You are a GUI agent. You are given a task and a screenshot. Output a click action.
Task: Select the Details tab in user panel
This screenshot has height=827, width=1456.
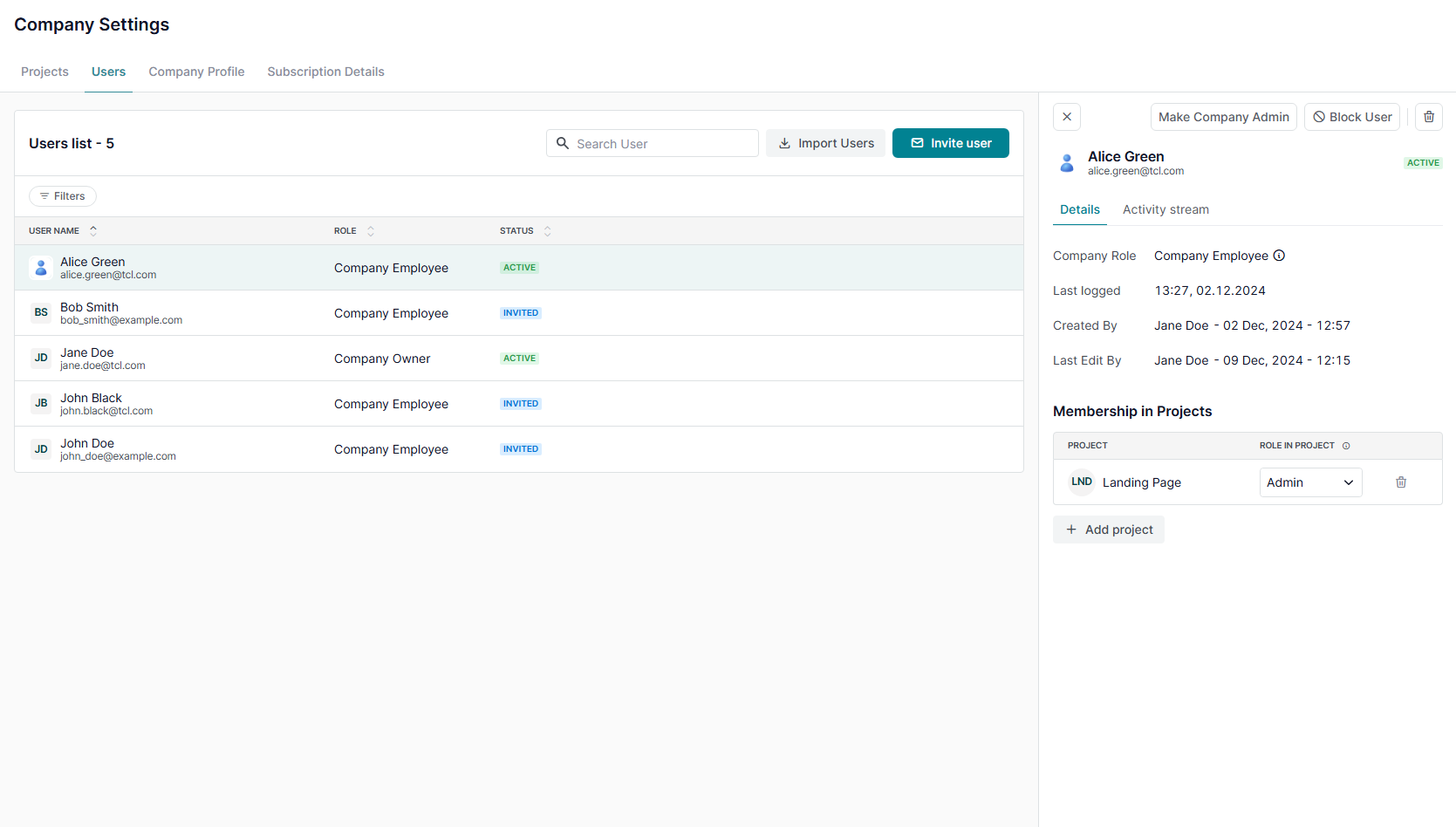pyautogui.click(x=1080, y=209)
